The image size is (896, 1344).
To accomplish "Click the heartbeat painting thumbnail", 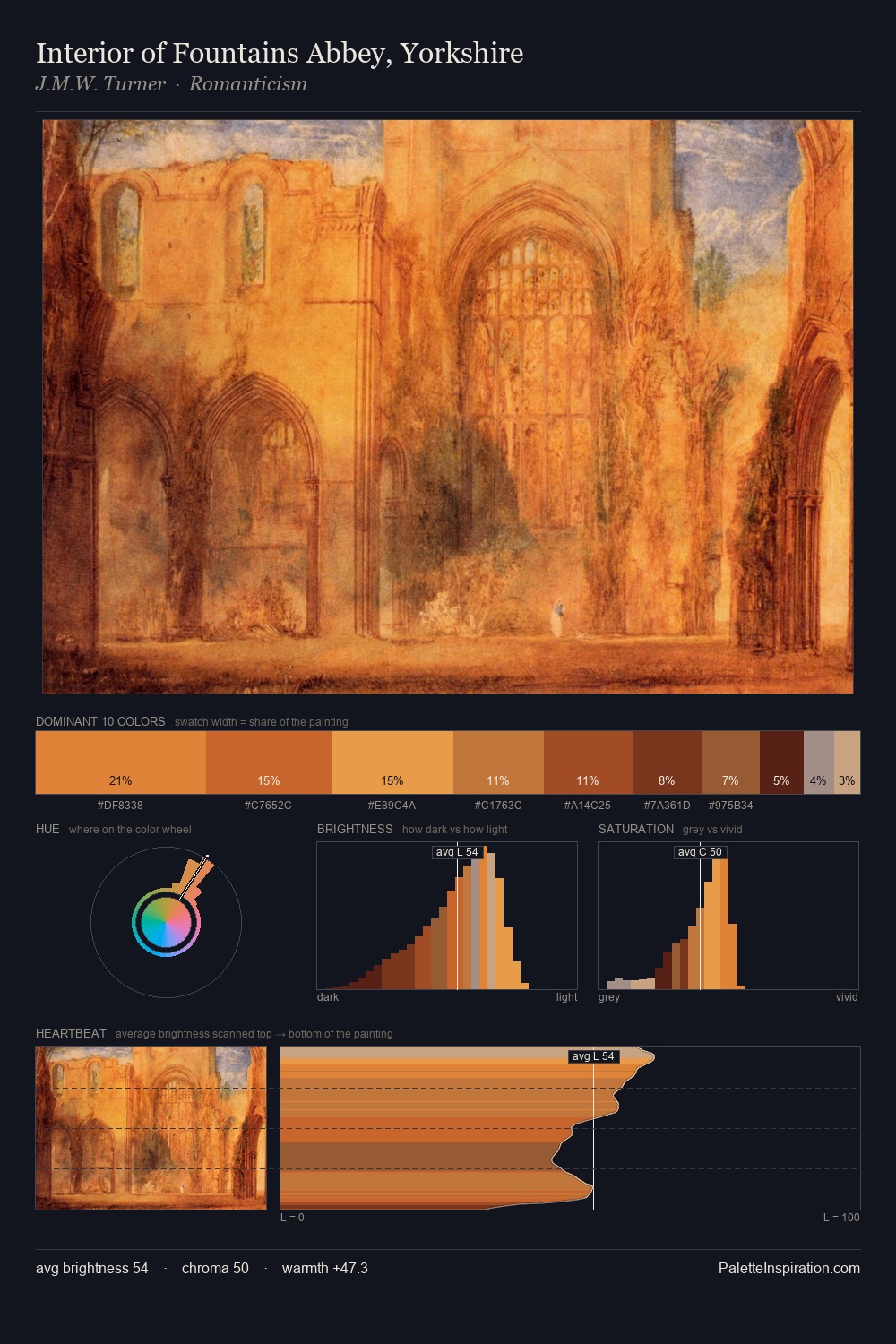I will click(151, 1128).
